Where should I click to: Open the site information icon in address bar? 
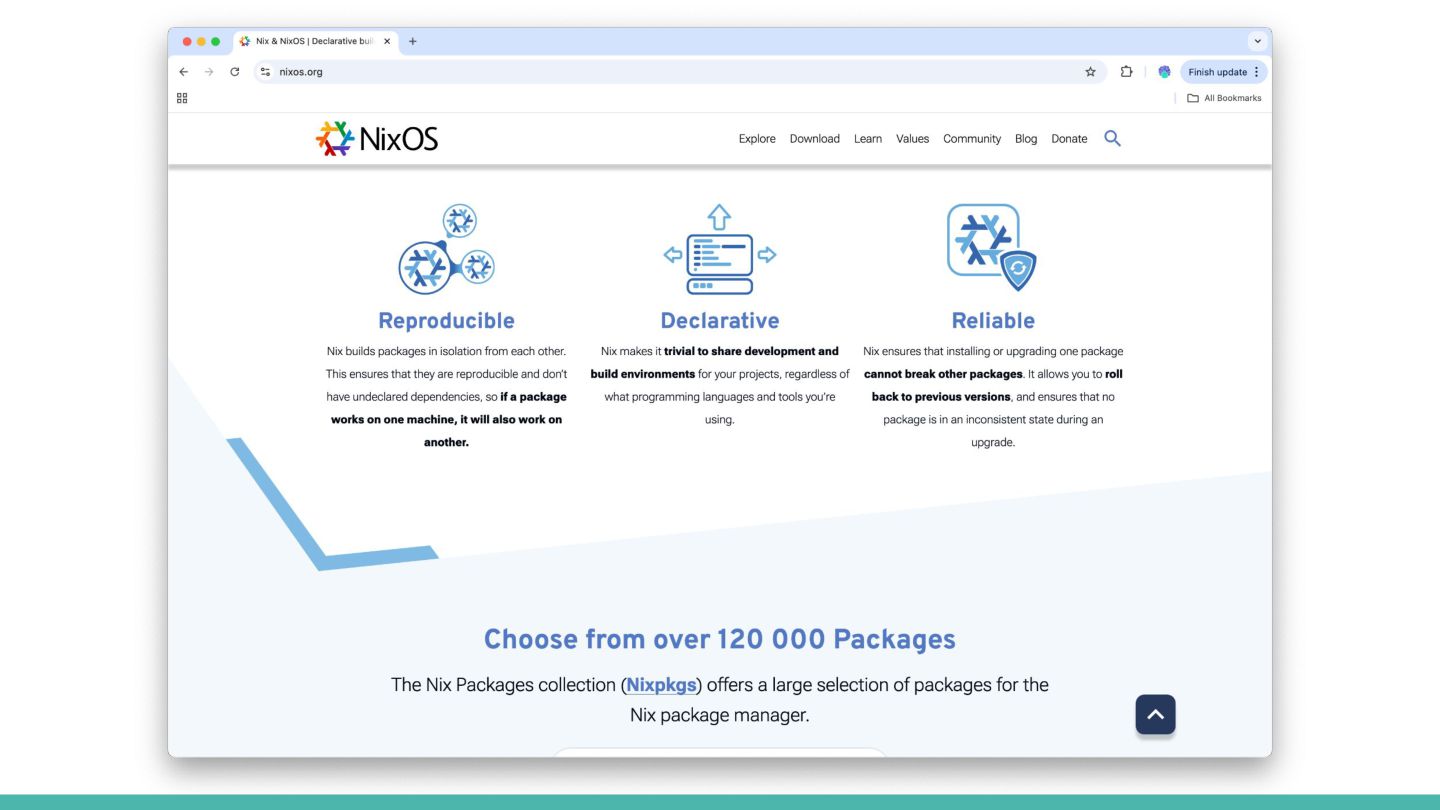click(x=265, y=72)
